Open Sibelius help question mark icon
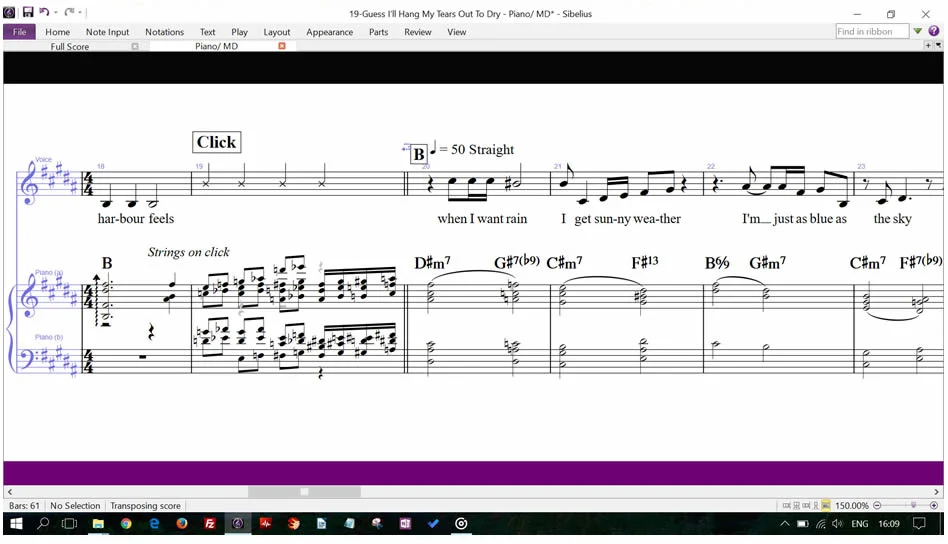 pos(934,31)
